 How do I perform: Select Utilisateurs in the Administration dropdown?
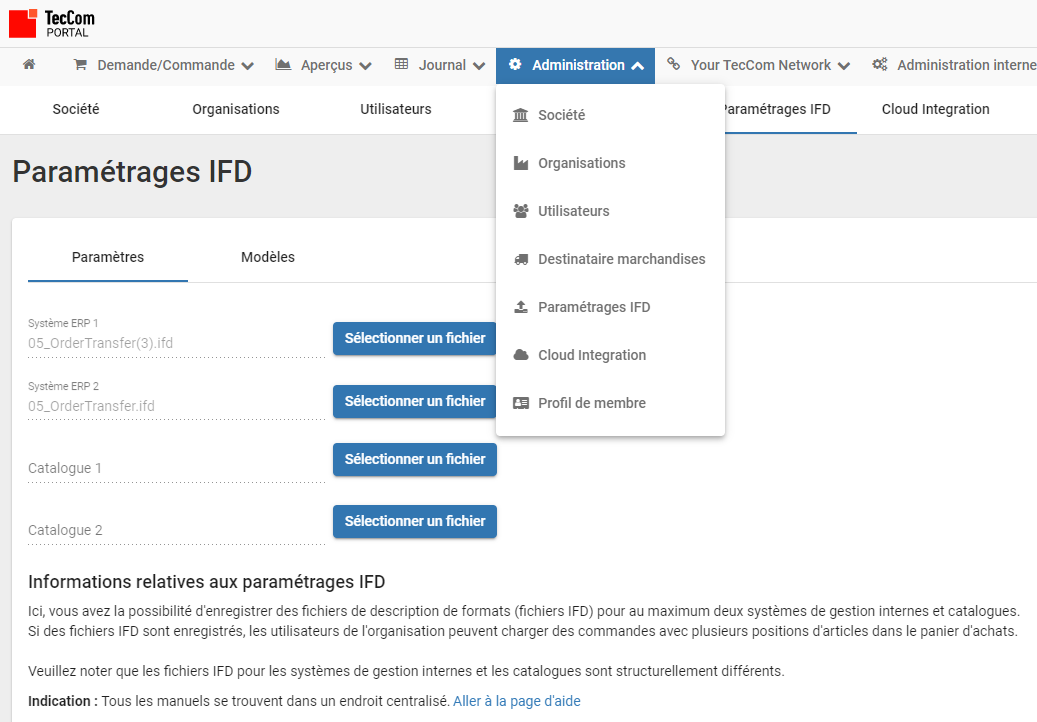coord(610,211)
